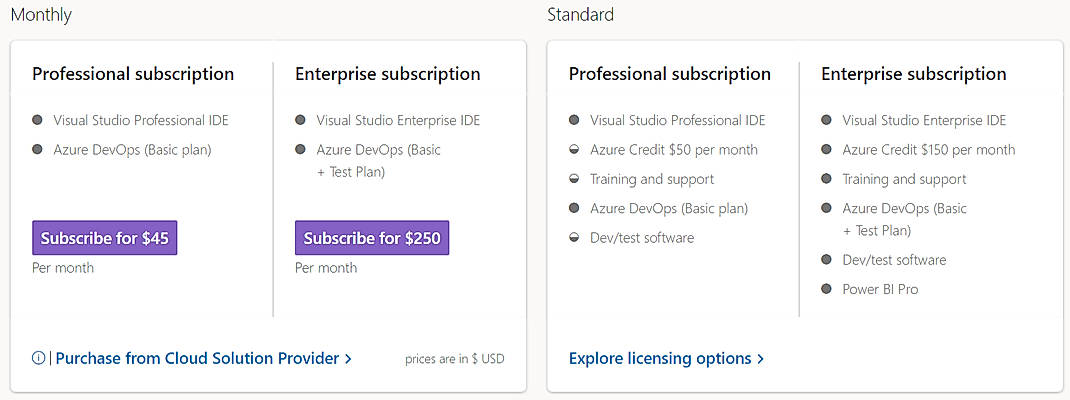1070x400 pixels.
Task: Click 'Azure DevOps (Basic + Test Plan)' in Standard card
Action: pos(904,219)
